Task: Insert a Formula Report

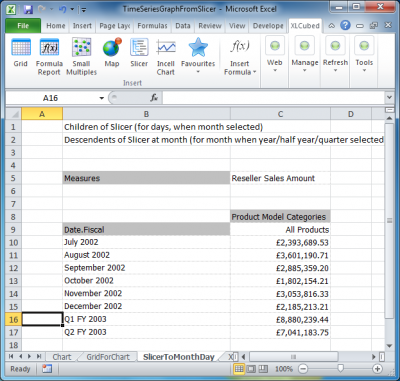Action: (49, 57)
